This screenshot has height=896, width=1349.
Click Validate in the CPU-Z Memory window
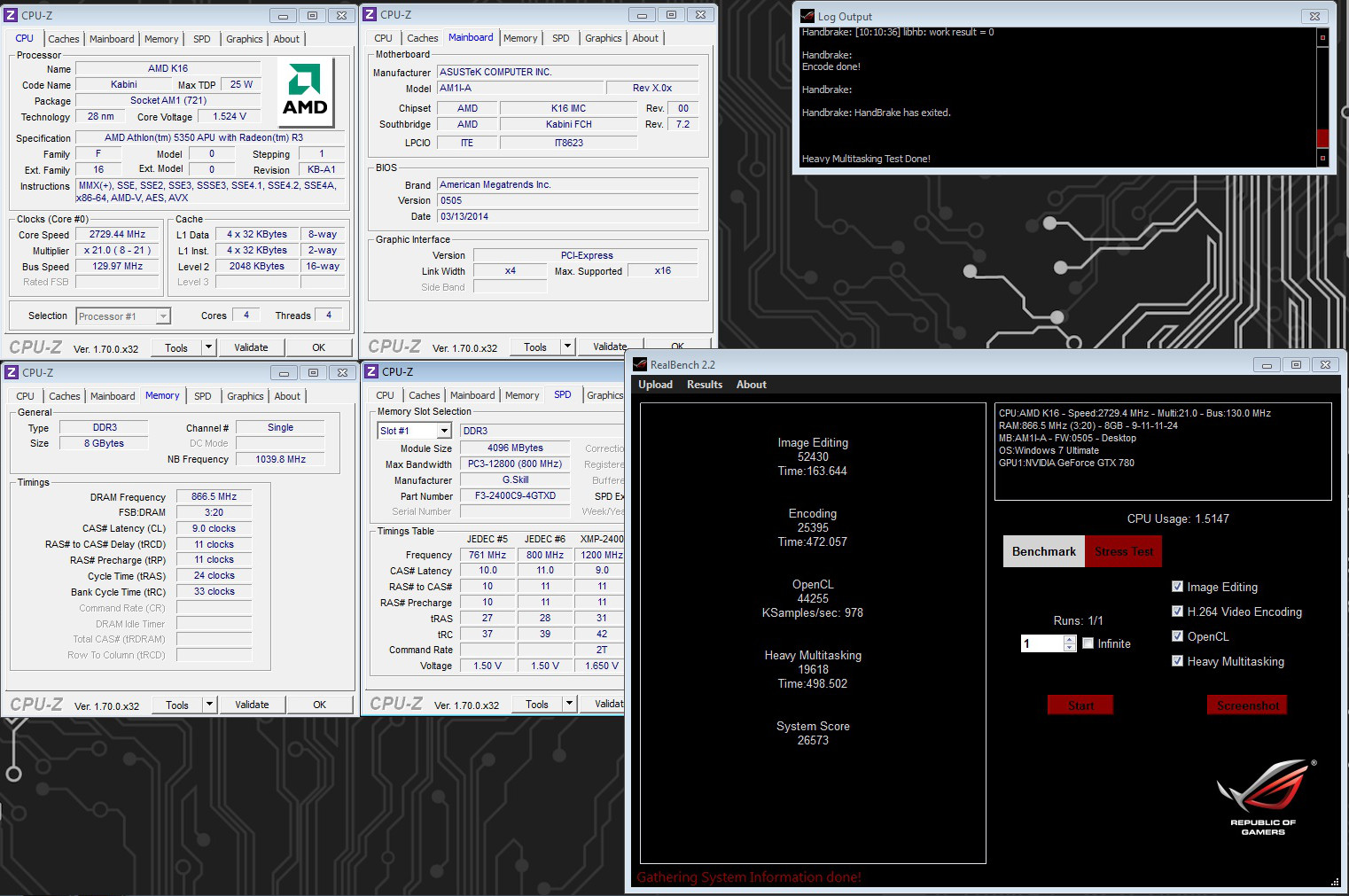click(252, 705)
